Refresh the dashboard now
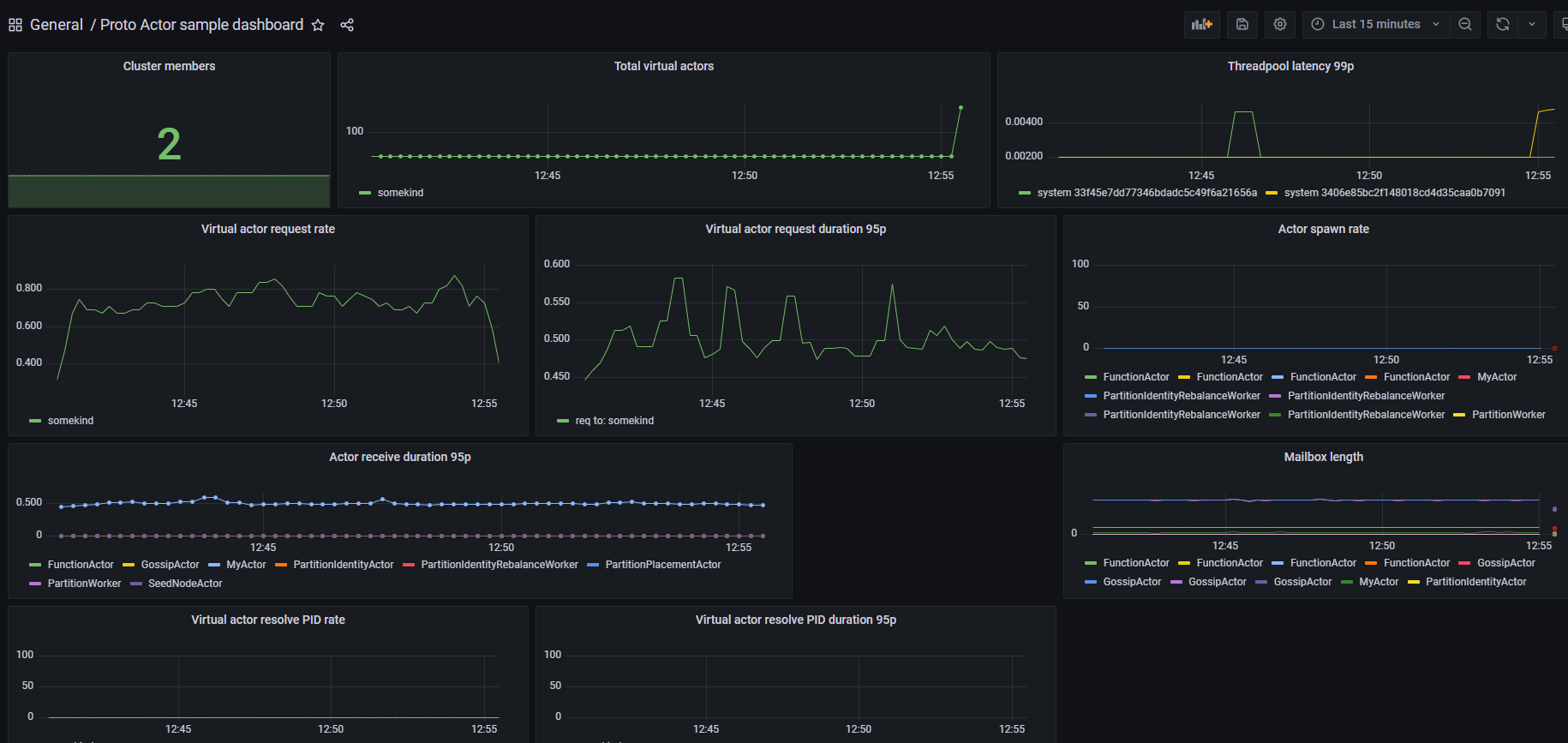This screenshot has height=743, width=1568. coord(1502,25)
